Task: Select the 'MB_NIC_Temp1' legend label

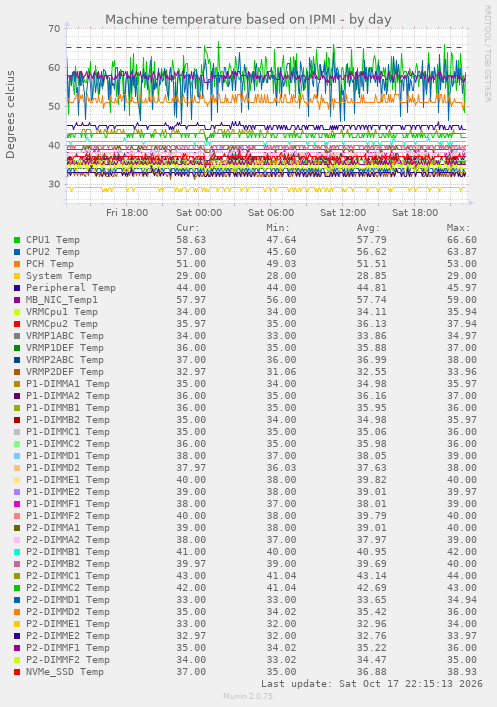Action: (62, 300)
